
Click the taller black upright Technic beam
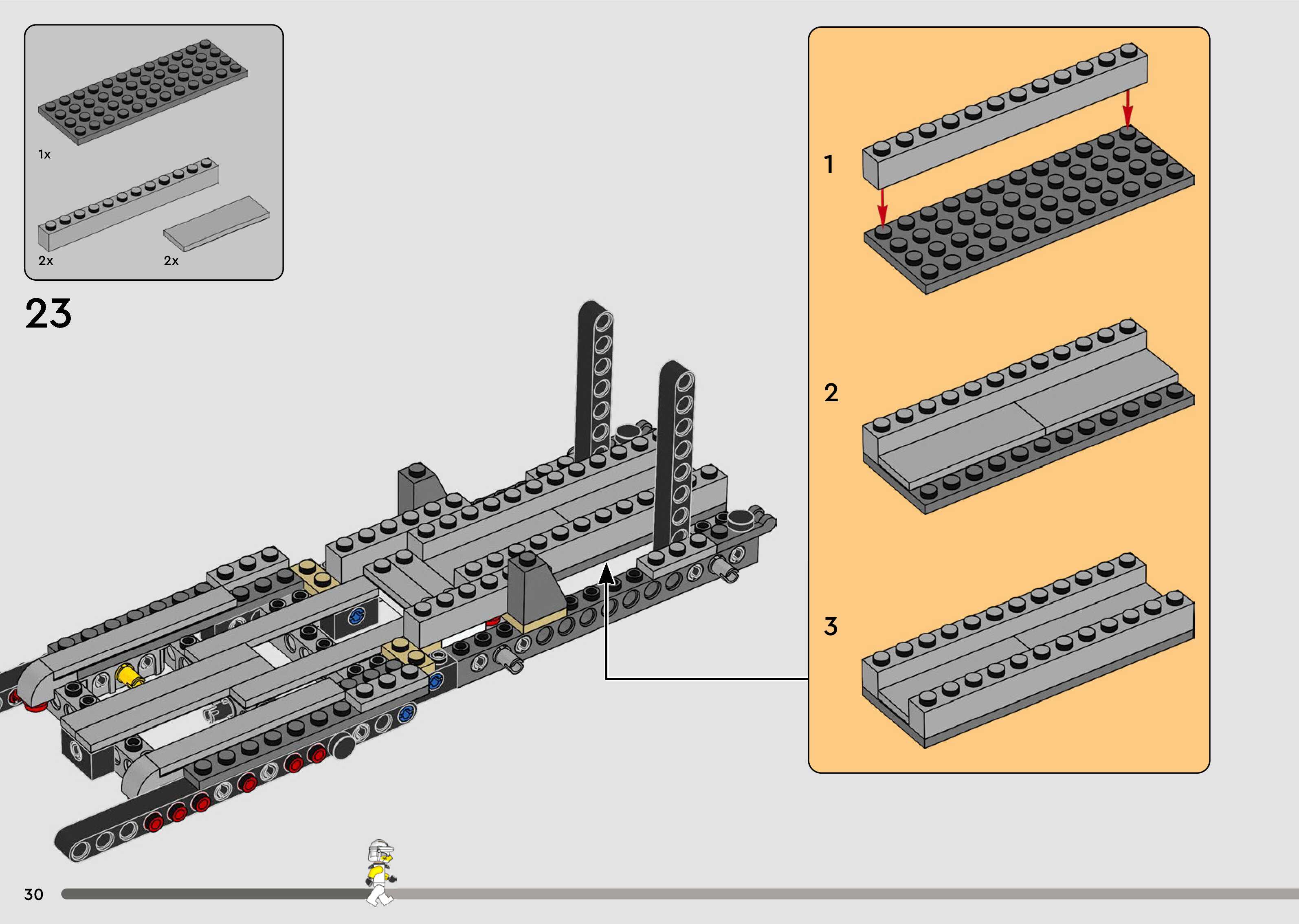coord(594,378)
